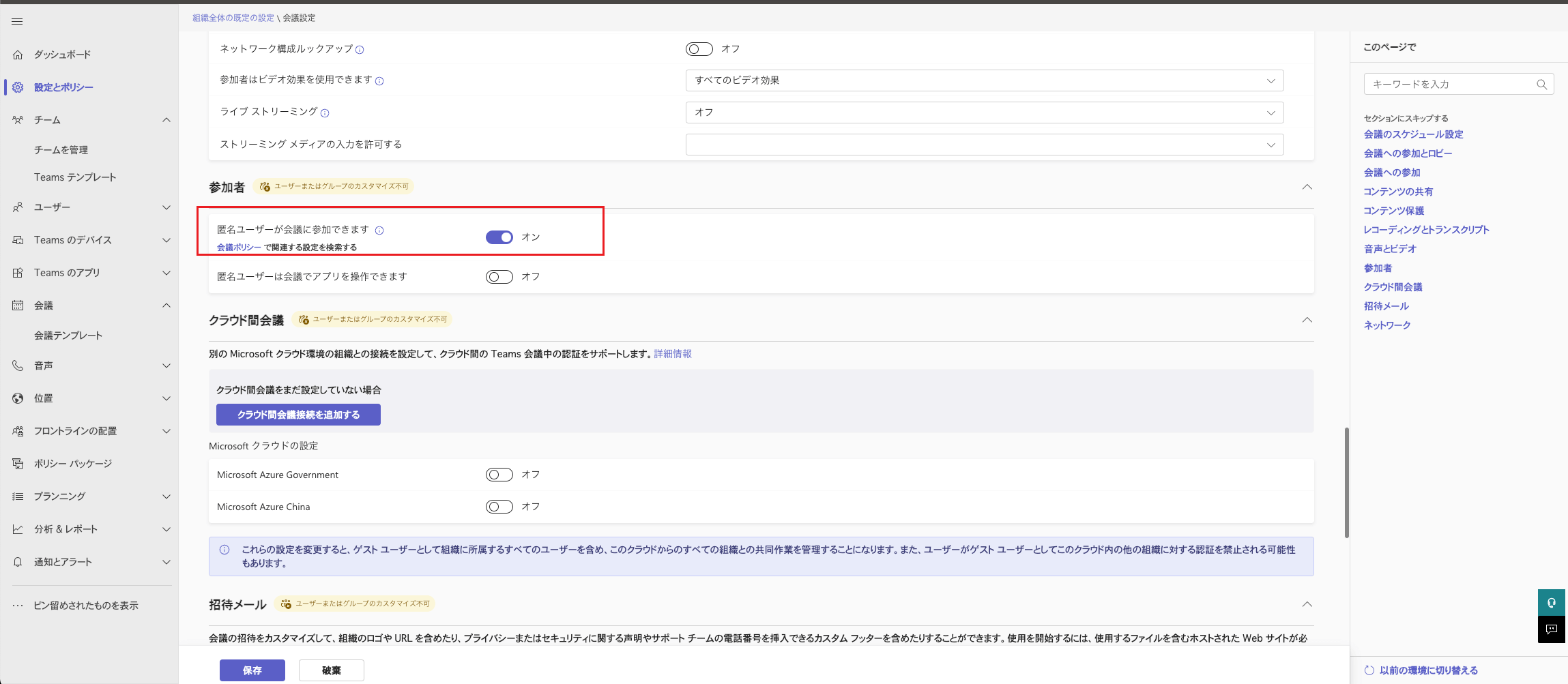
Task: Toggle Microsoft Azure Government switch
Action: click(x=499, y=475)
